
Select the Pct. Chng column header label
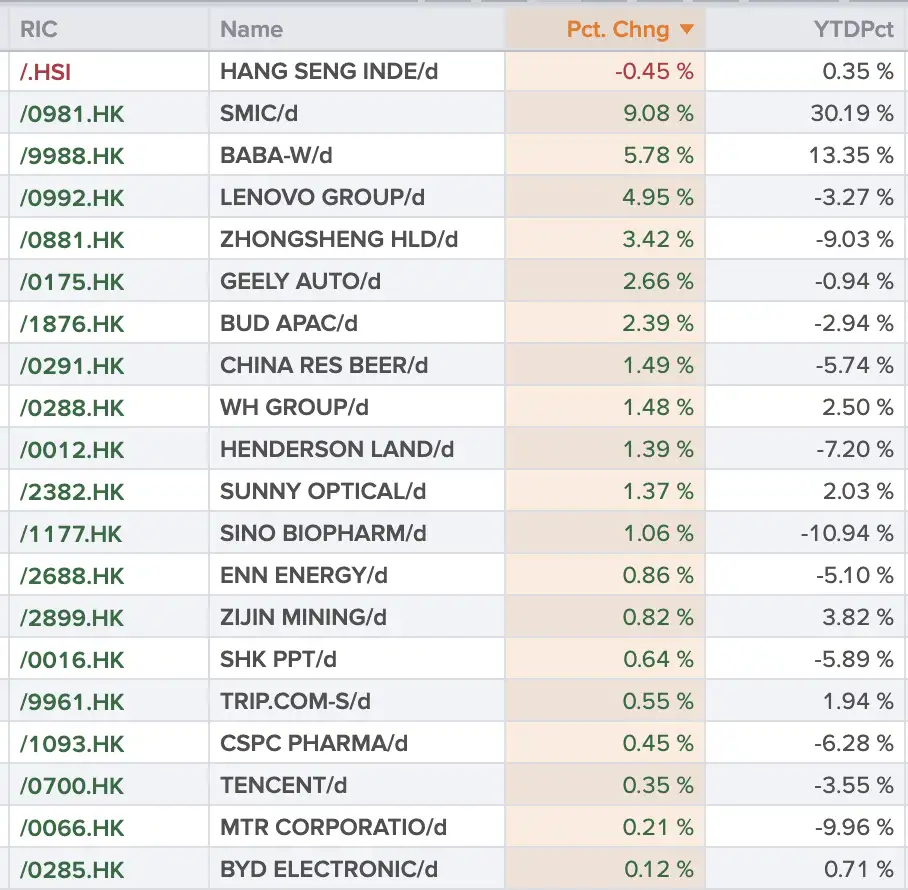tap(617, 30)
